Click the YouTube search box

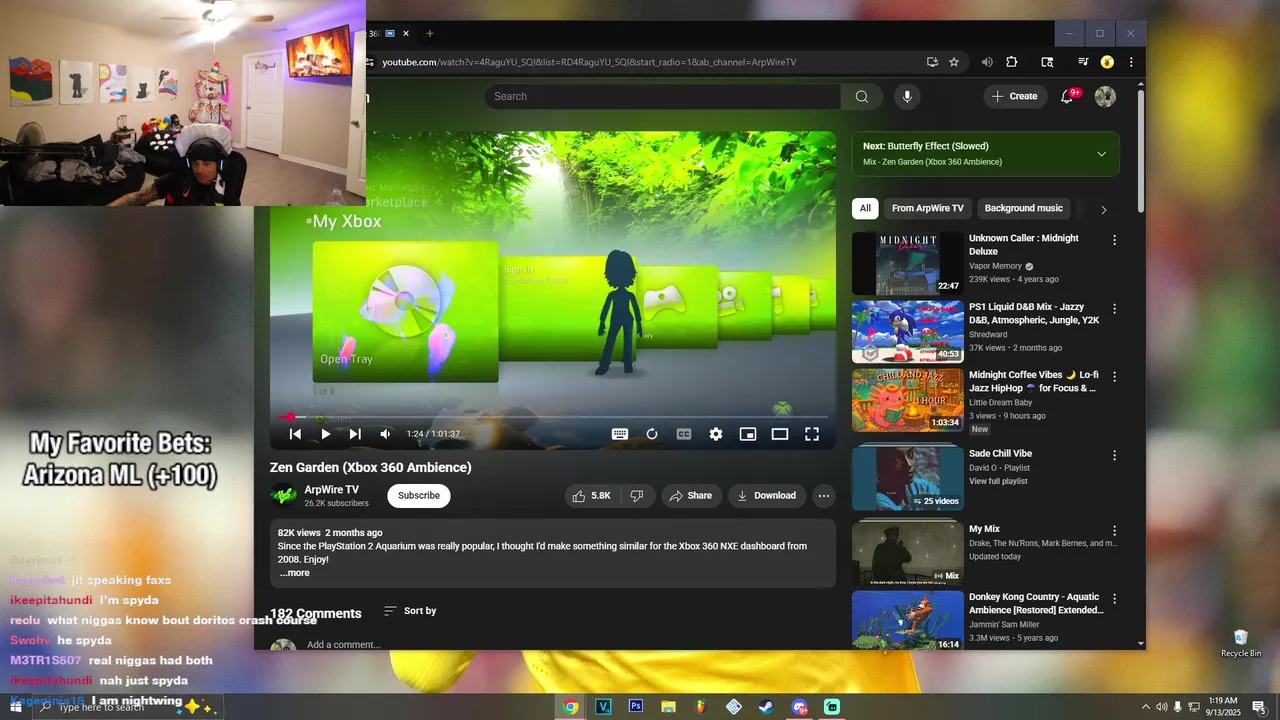(x=663, y=96)
